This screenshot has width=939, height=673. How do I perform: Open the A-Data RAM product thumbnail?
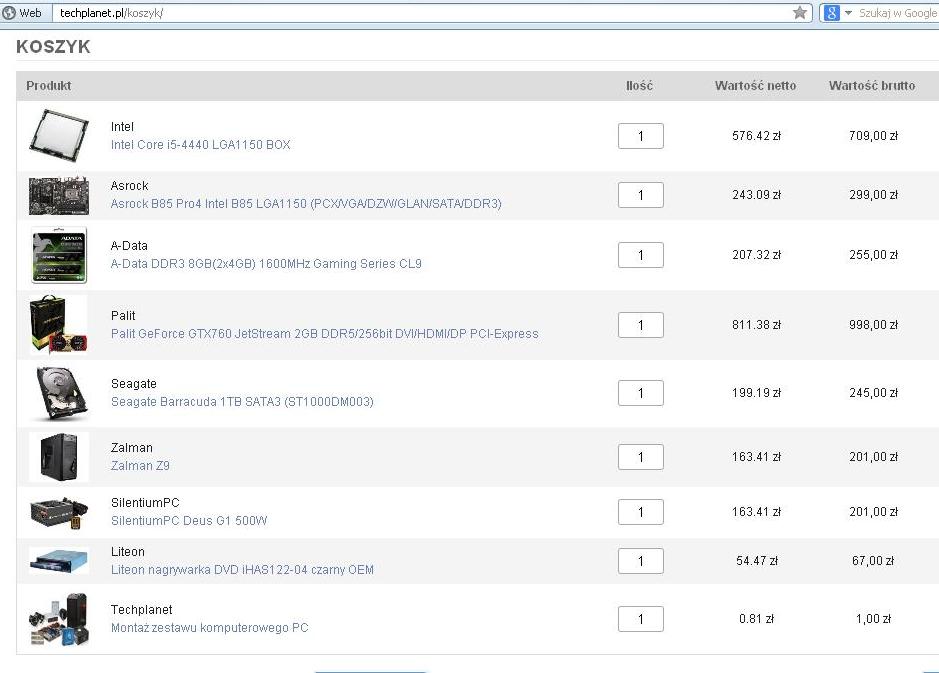coord(59,255)
